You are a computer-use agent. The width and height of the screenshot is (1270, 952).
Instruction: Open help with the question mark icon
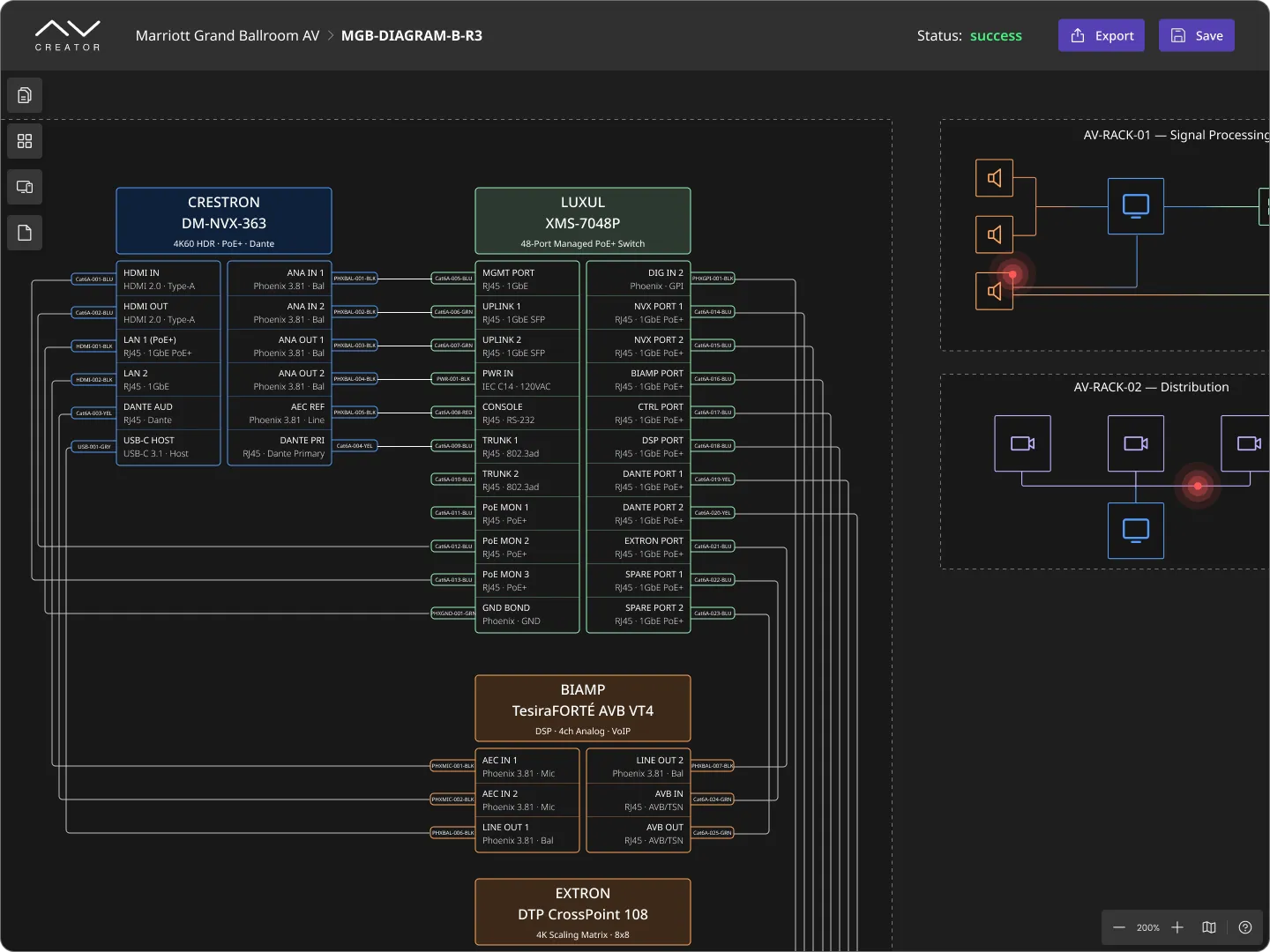pyautogui.click(x=1245, y=927)
